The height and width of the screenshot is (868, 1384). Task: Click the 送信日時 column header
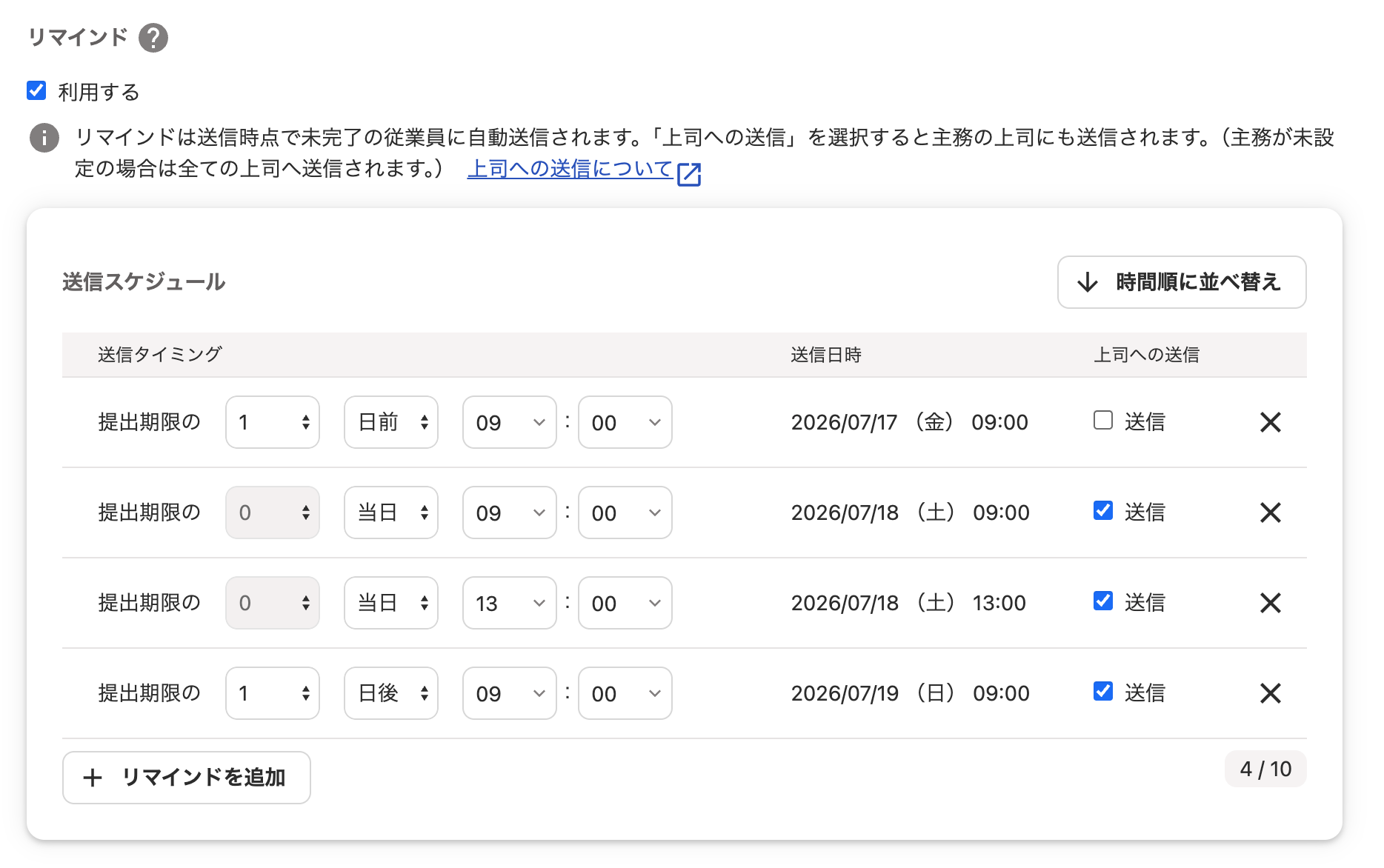826,355
